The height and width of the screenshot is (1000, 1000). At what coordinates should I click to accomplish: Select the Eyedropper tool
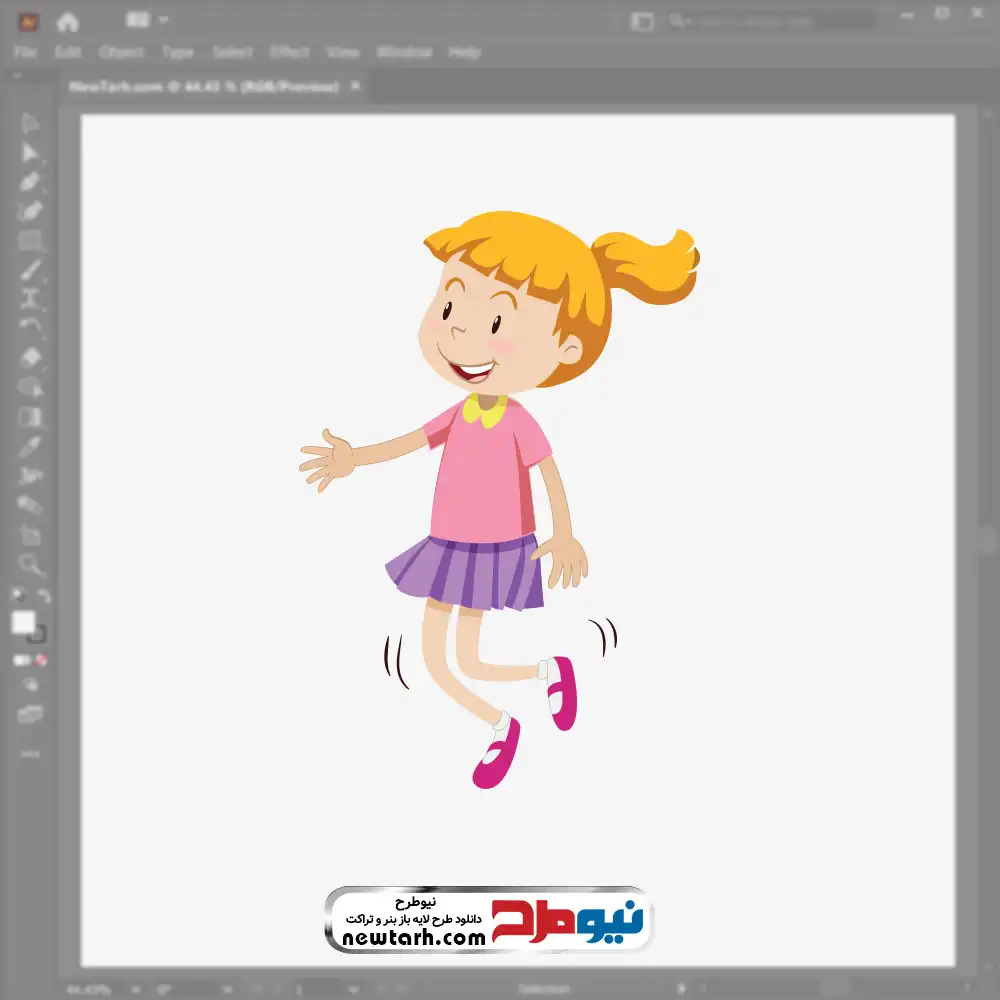click(30, 446)
